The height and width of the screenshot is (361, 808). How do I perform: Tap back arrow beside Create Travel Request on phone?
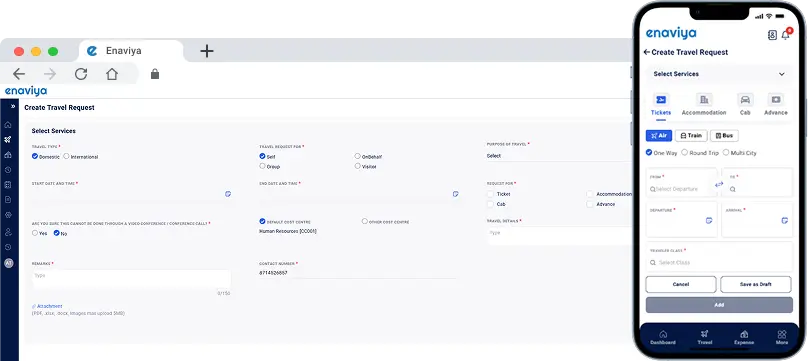pos(647,52)
